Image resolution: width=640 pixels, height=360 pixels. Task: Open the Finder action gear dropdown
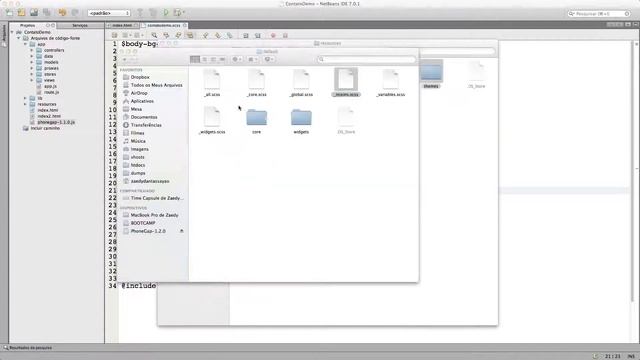(237, 60)
